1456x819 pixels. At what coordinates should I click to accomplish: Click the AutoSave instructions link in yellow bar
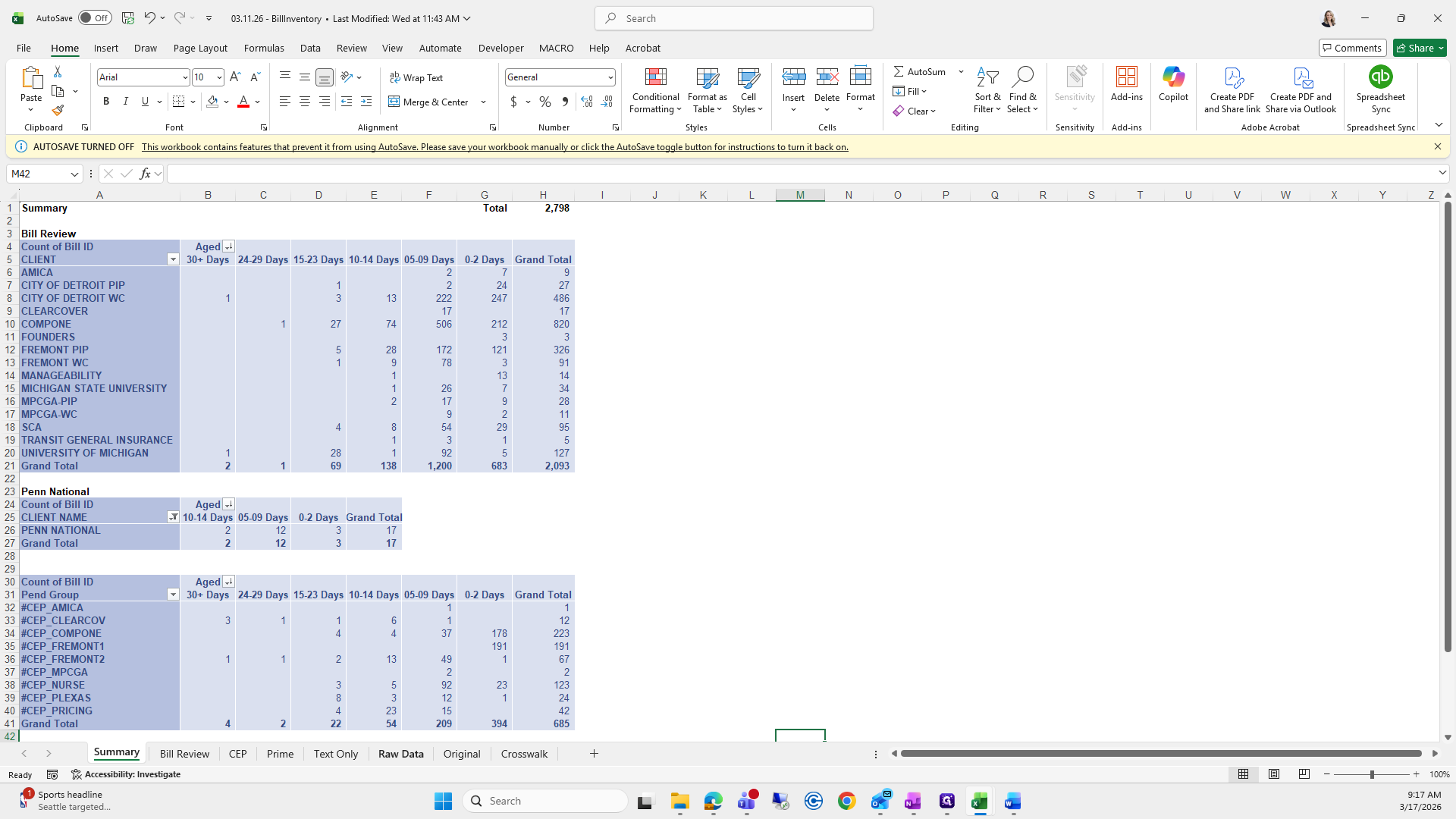point(494,147)
